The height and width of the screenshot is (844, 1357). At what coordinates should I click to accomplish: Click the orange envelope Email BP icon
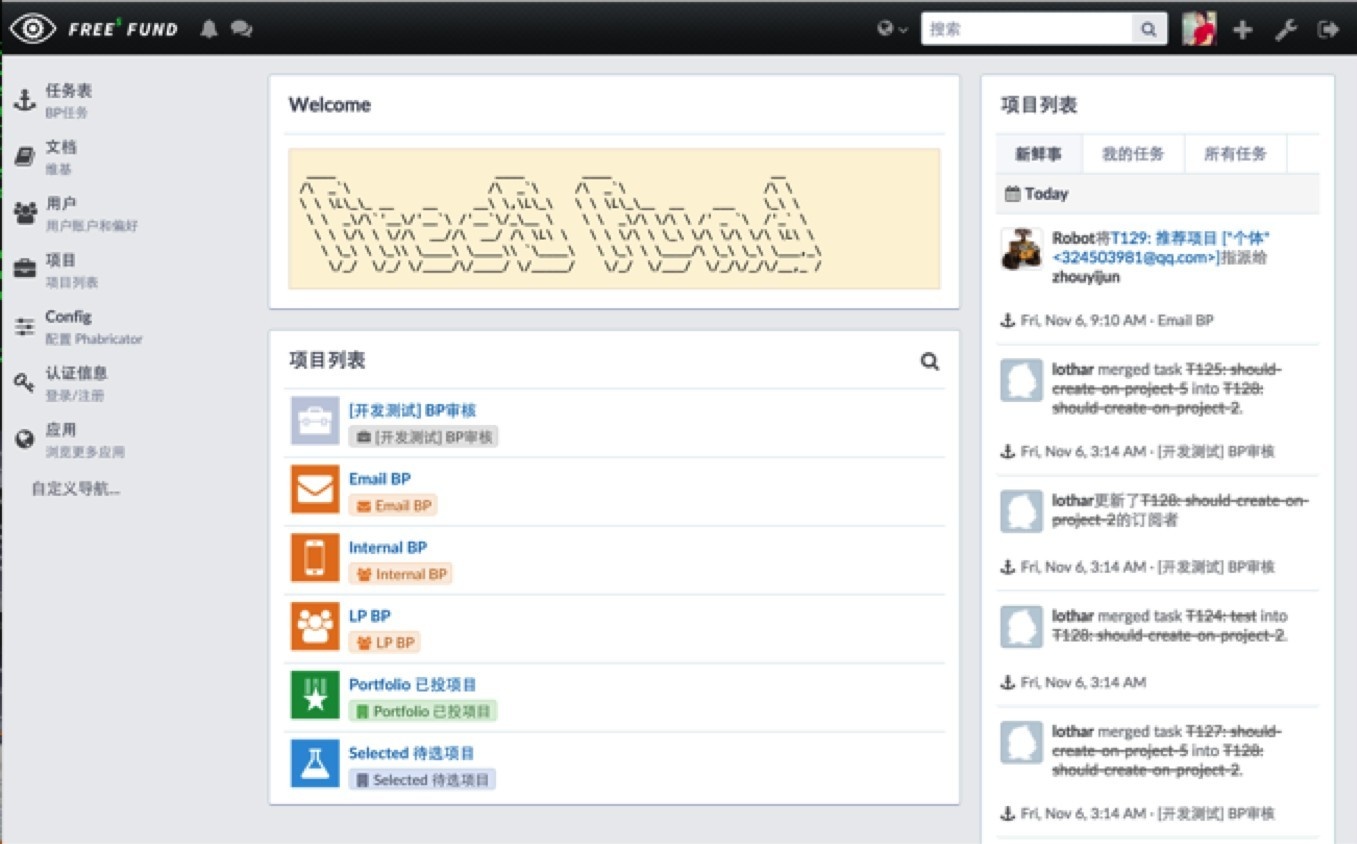click(315, 489)
